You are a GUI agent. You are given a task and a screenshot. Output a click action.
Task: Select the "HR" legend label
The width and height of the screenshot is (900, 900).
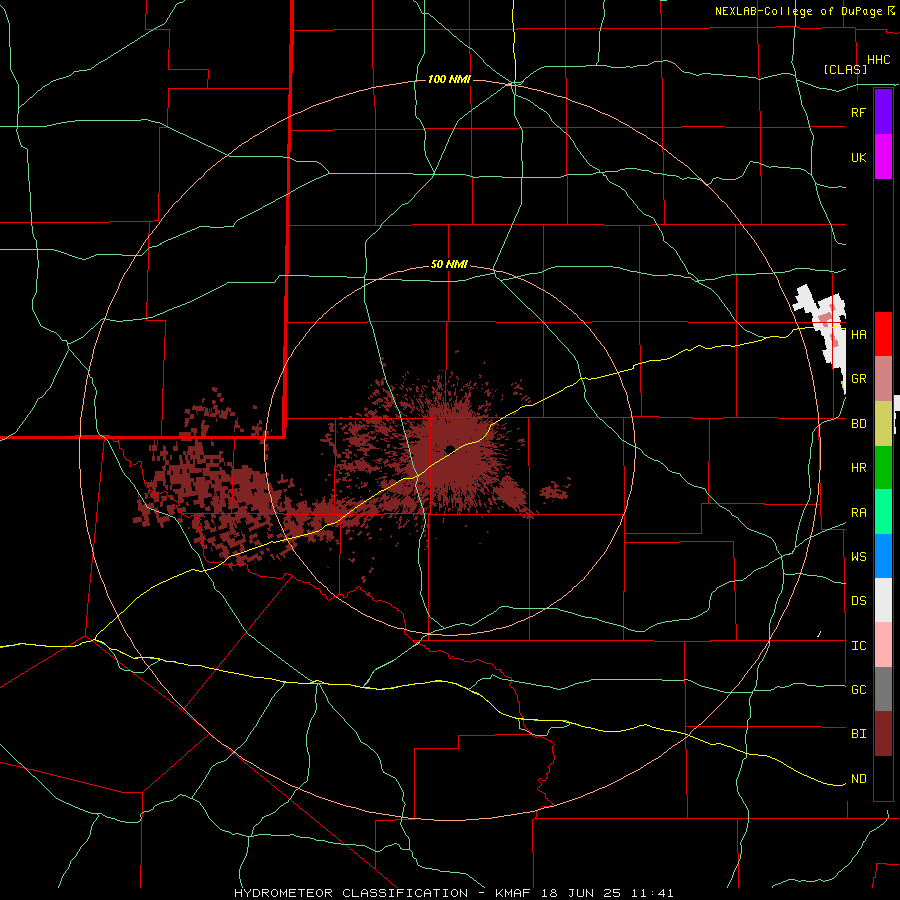click(858, 468)
